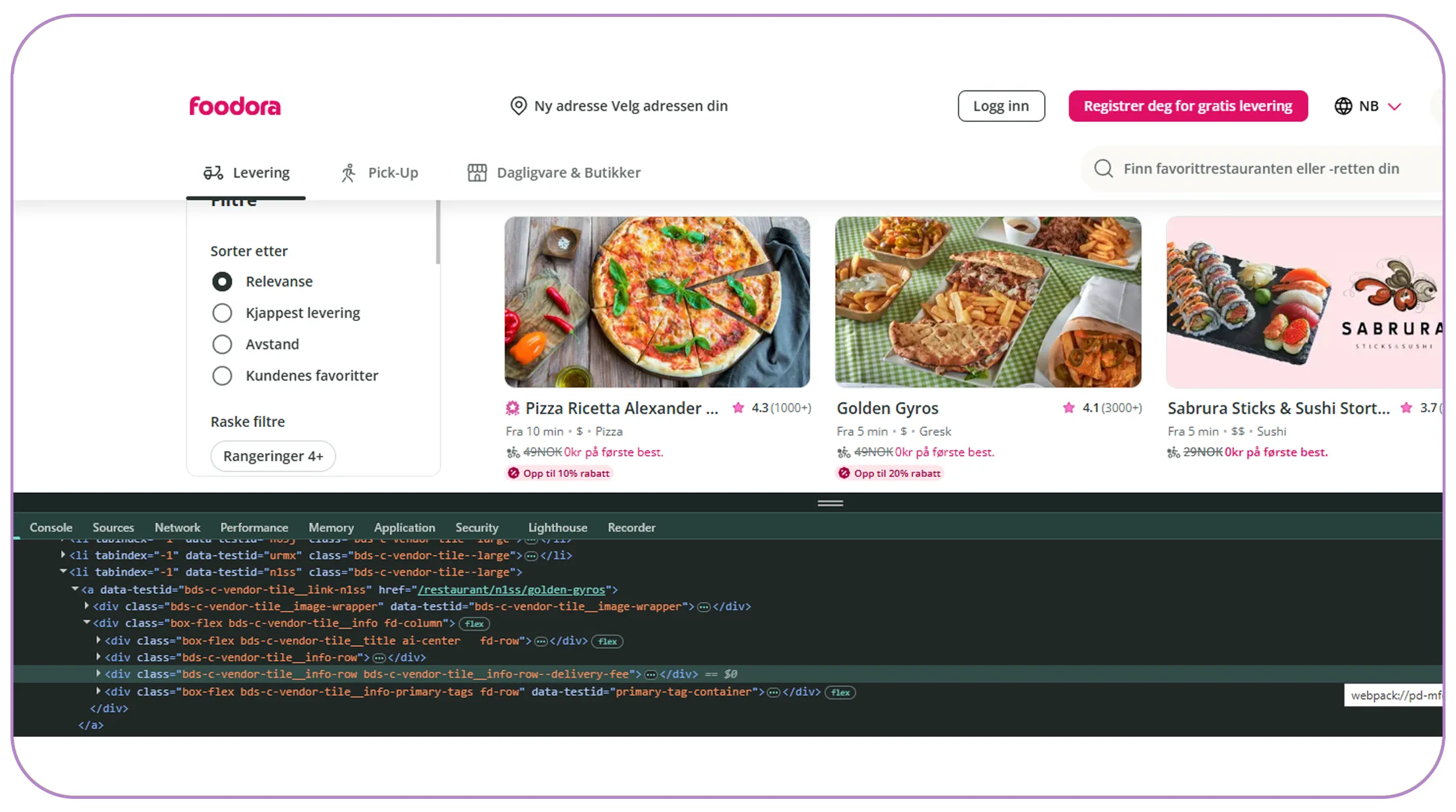Image resolution: width=1456 pixels, height=812 pixels.
Task: Click the star icon beside 3.7 rating
Action: [1406, 408]
